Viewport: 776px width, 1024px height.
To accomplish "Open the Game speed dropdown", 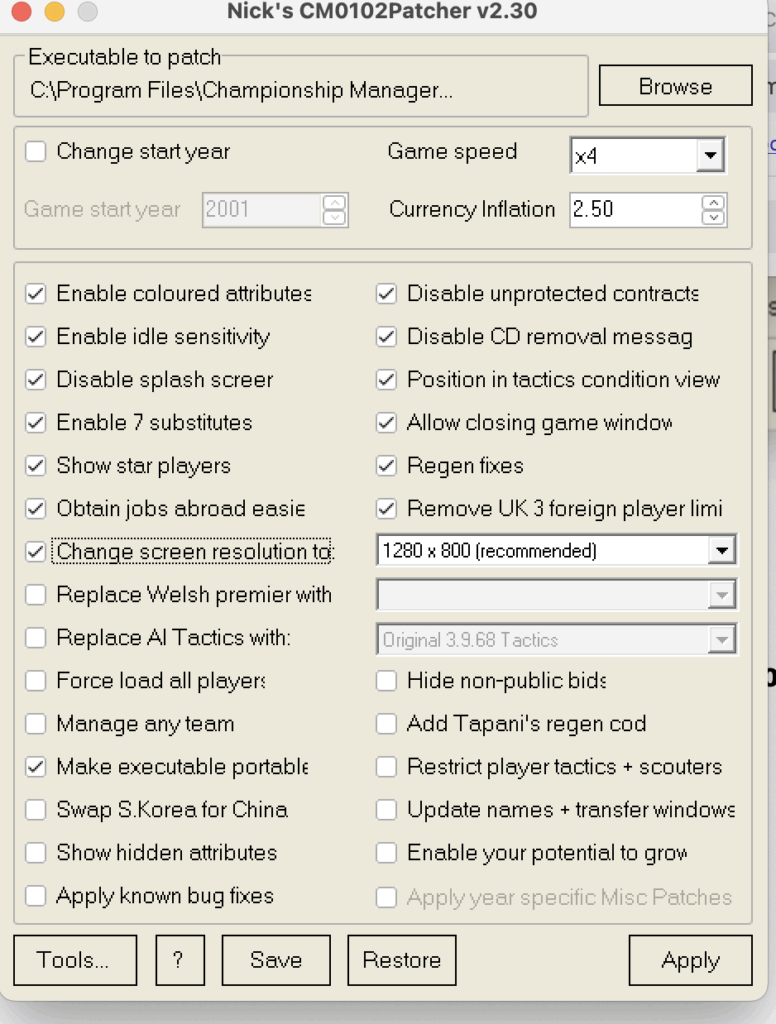I will [709, 155].
